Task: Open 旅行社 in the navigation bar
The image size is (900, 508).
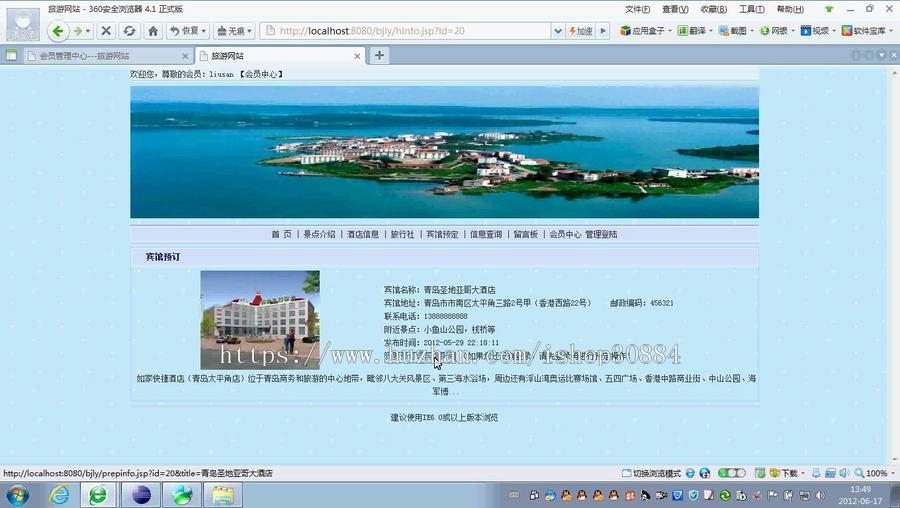Action: tap(402, 234)
